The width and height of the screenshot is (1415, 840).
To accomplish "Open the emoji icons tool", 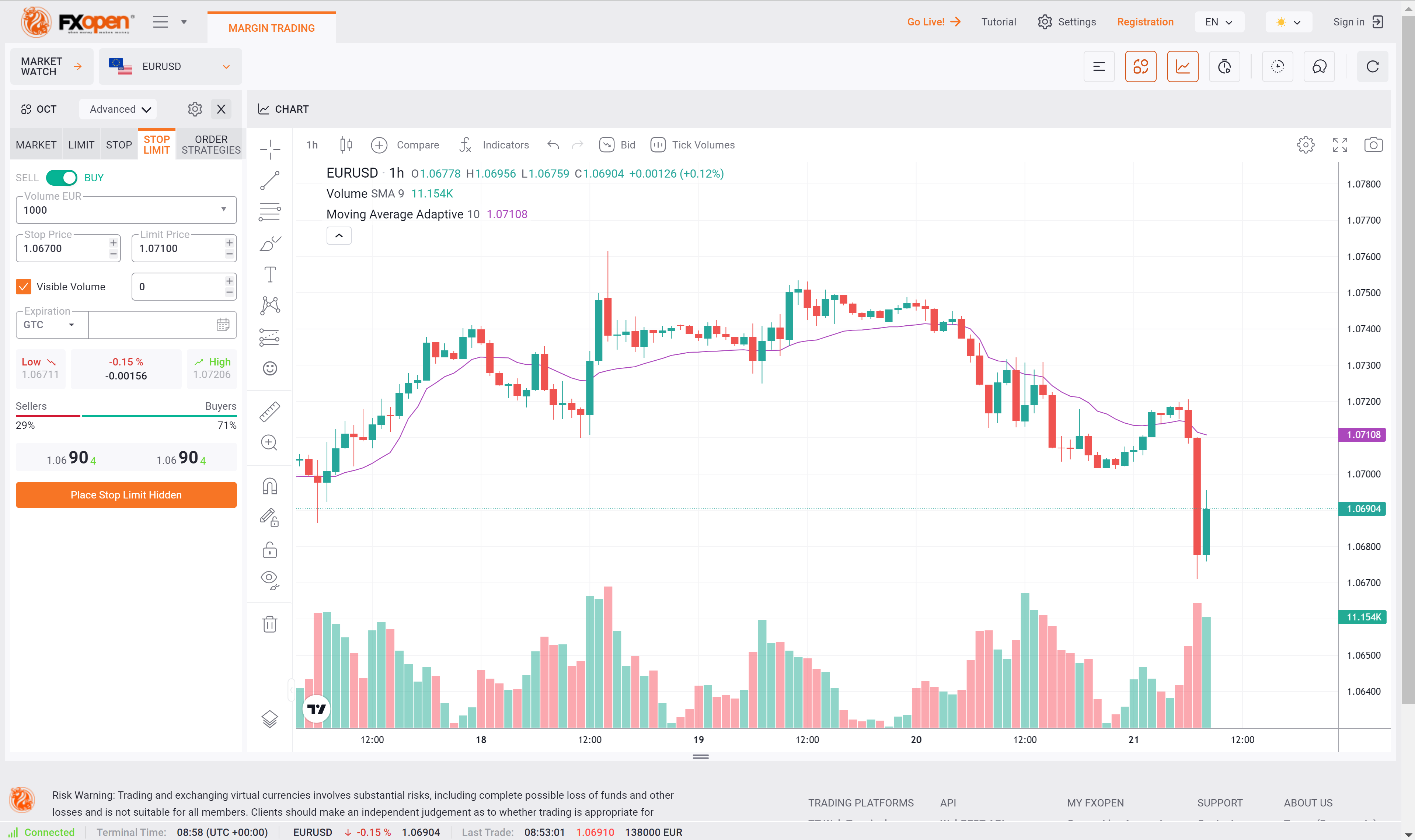I will pos(270,368).
